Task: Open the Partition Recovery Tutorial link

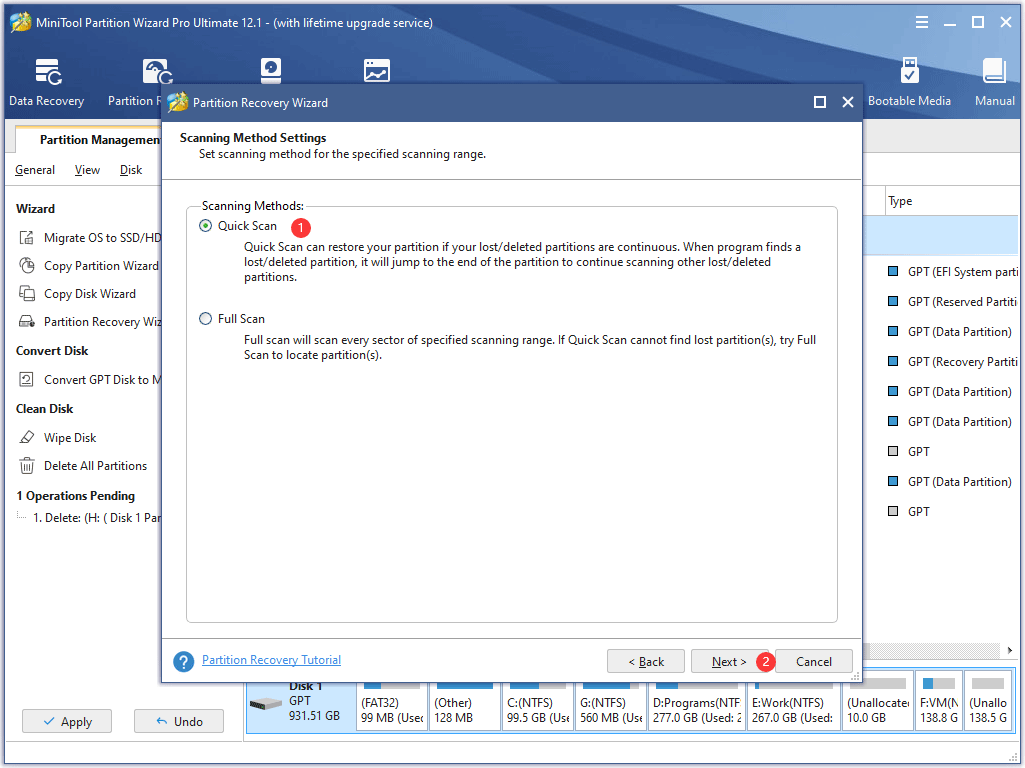Action: pos(271,660)
